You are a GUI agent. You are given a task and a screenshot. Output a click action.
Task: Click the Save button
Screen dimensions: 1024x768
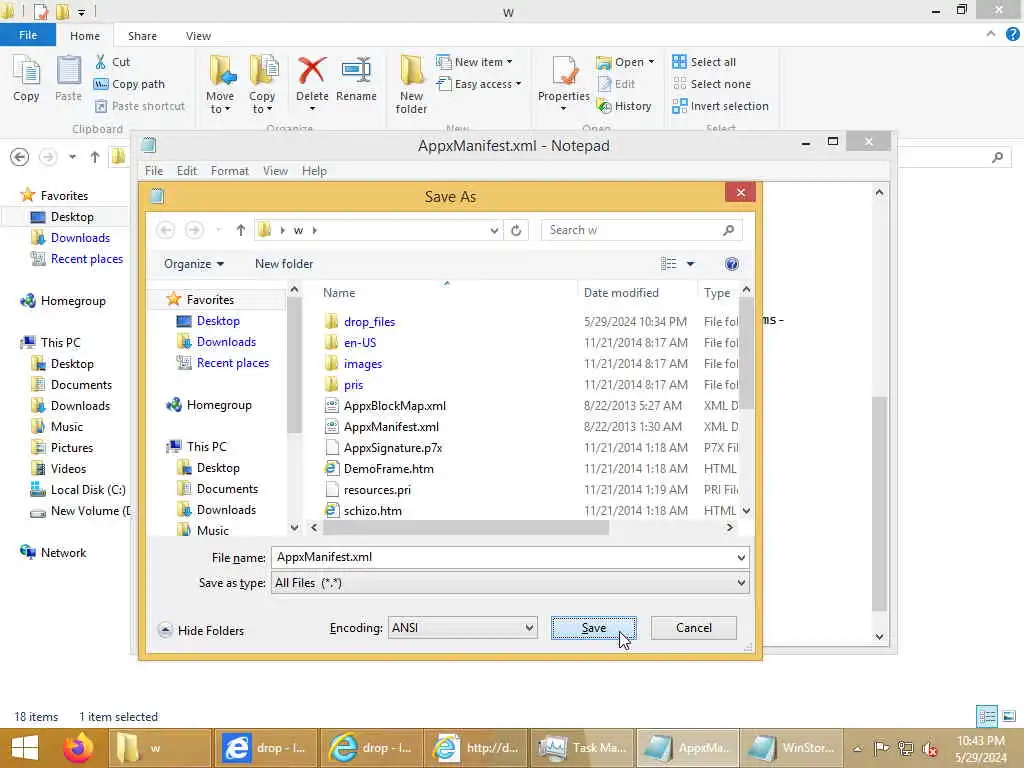click(594, 628)
